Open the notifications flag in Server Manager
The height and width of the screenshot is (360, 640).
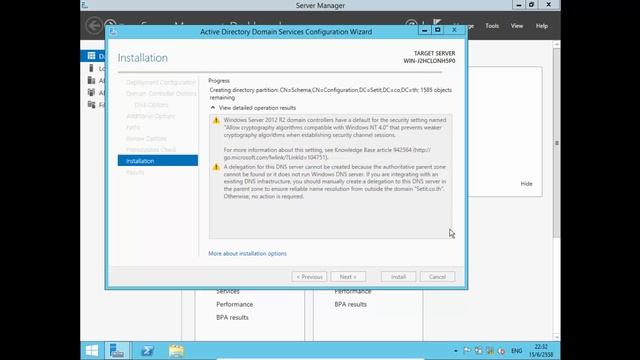click(x=438, y=23)
